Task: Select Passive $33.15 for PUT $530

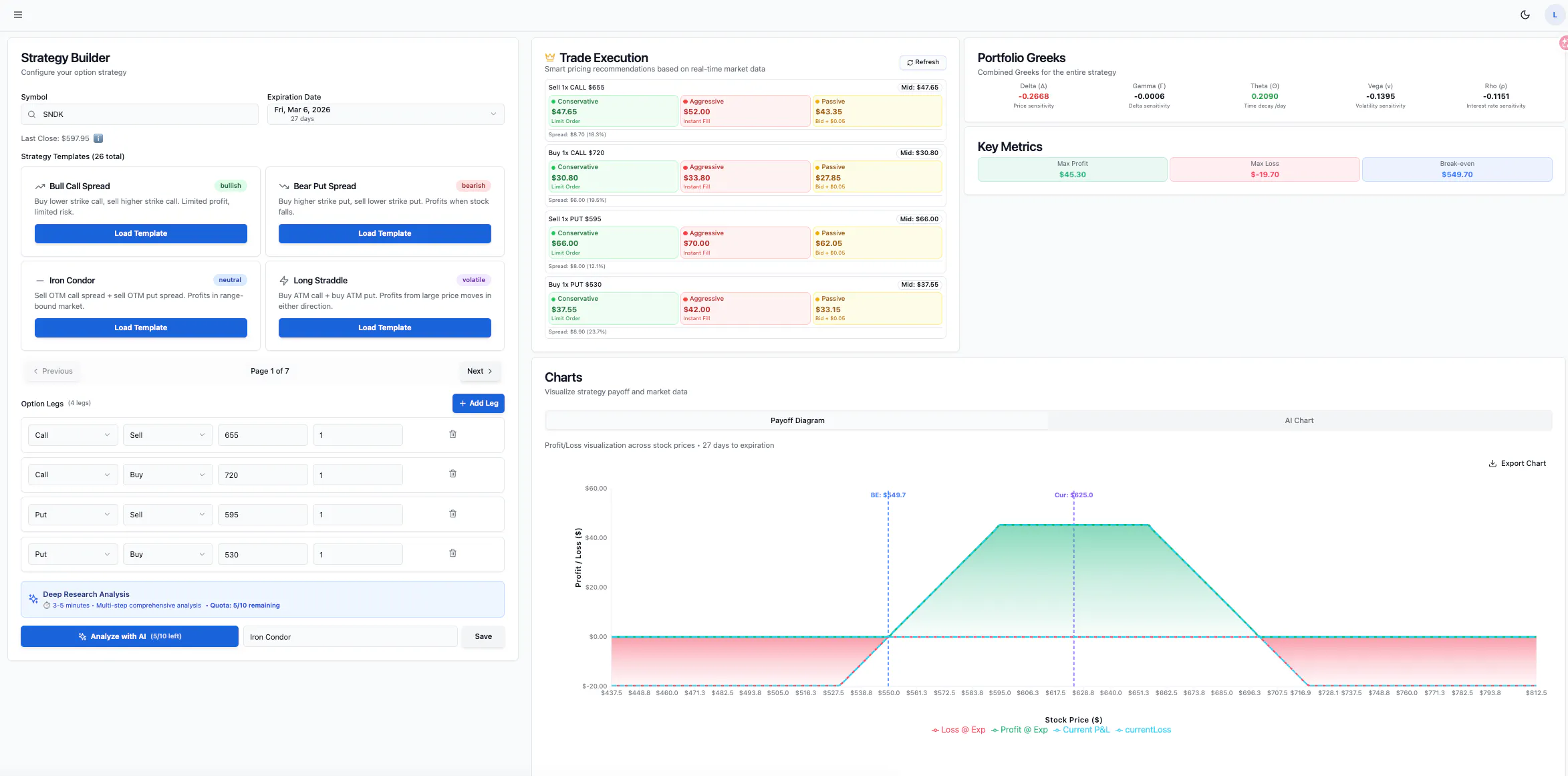Action: click(877, 308)
